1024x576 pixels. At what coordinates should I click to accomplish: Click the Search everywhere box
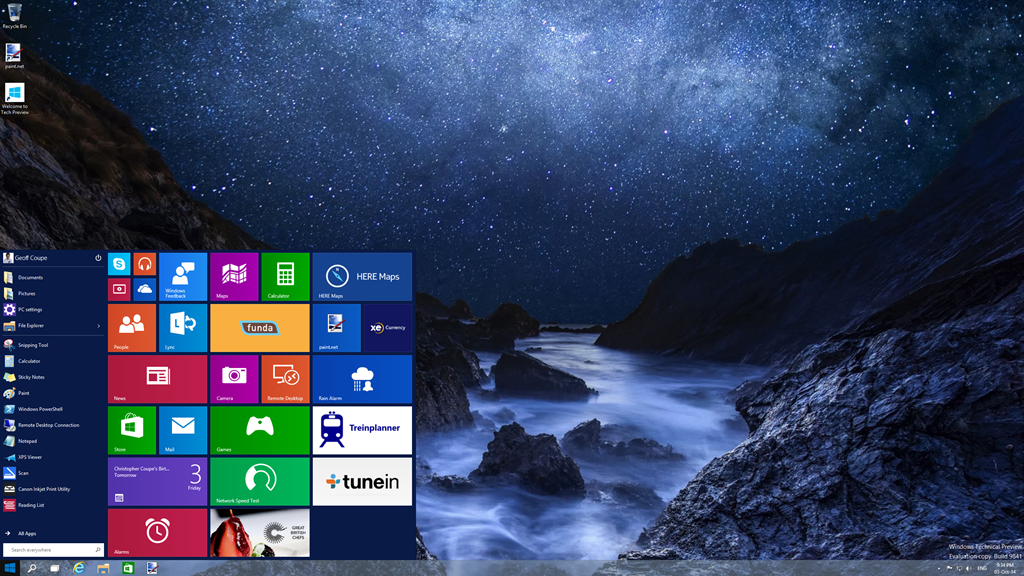(x=50, y=550)
